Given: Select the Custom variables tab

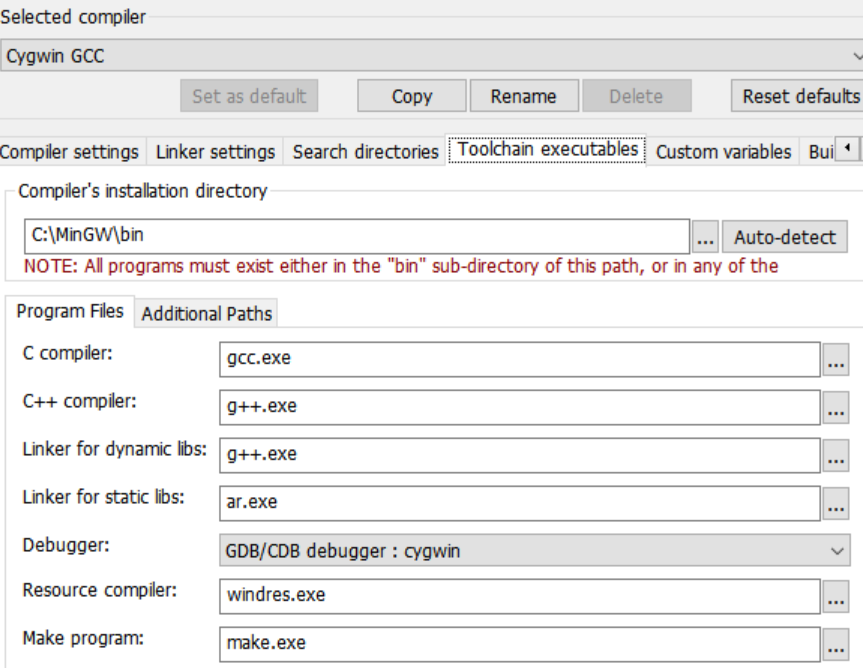Looking at the screenshot, I should click(723, 152).
